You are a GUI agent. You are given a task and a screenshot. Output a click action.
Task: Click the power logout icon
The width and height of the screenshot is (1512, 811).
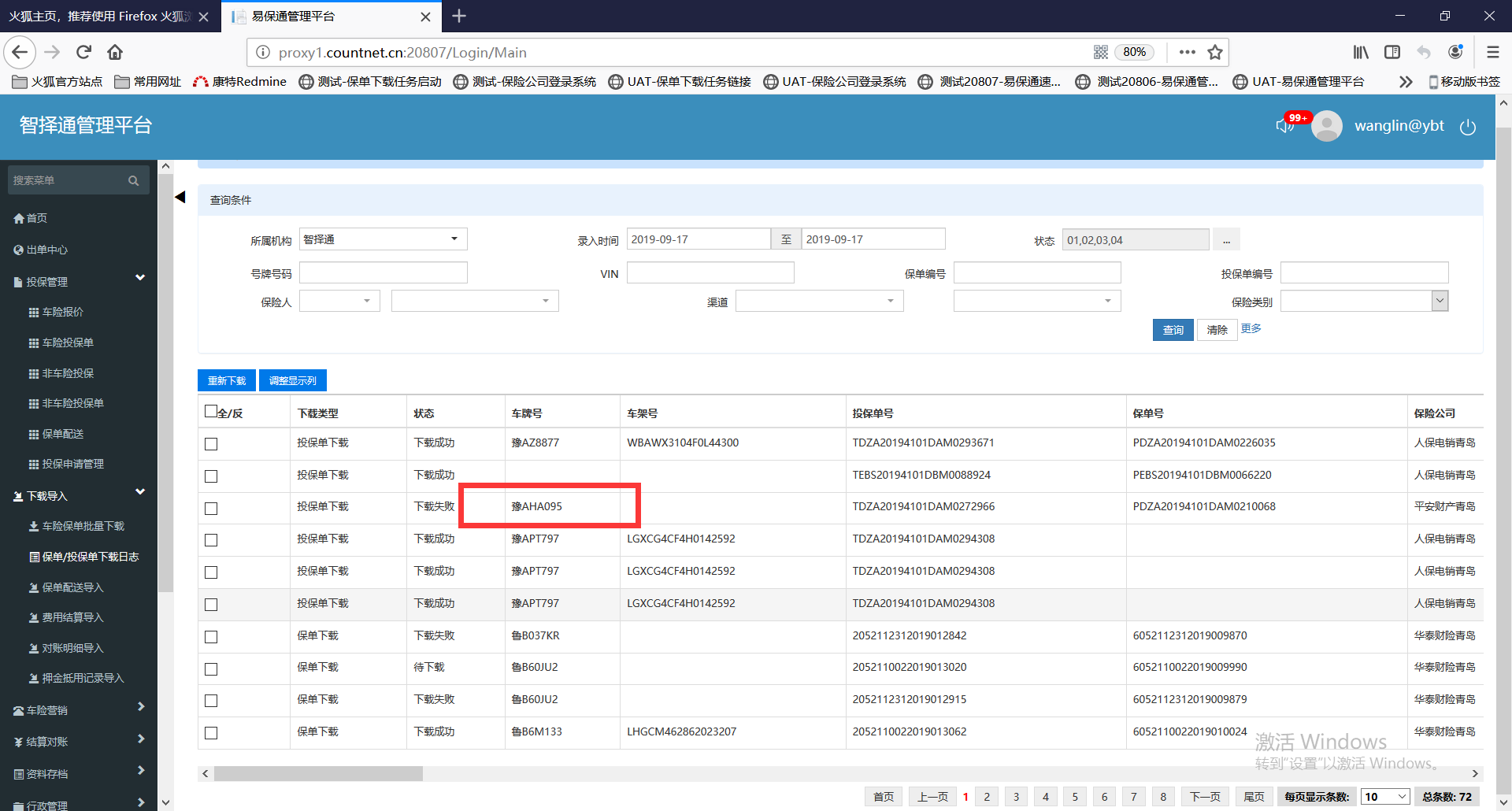(1467, 127)
